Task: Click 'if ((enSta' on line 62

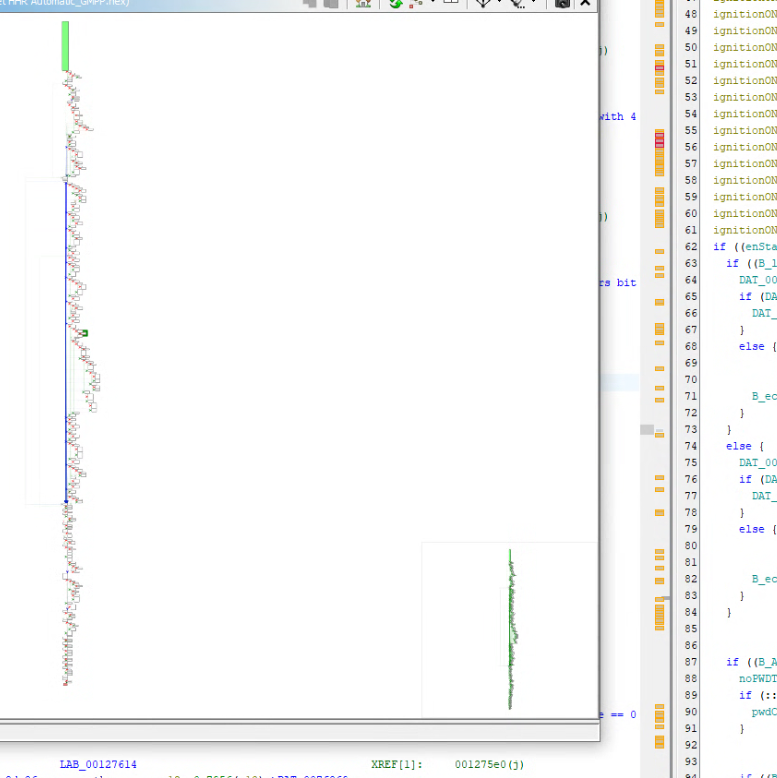Action: (745, 247)
